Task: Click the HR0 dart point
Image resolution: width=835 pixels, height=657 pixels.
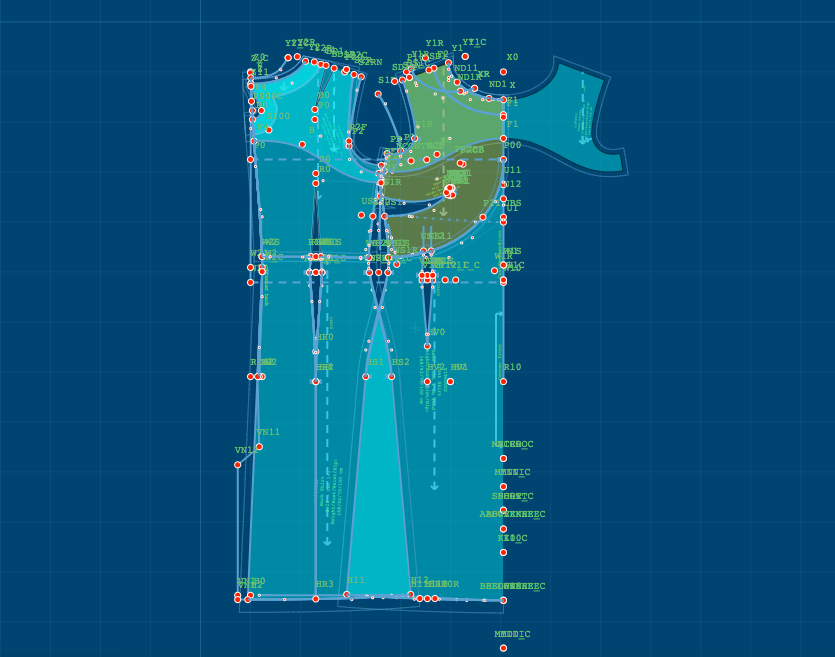Action: 316,352
